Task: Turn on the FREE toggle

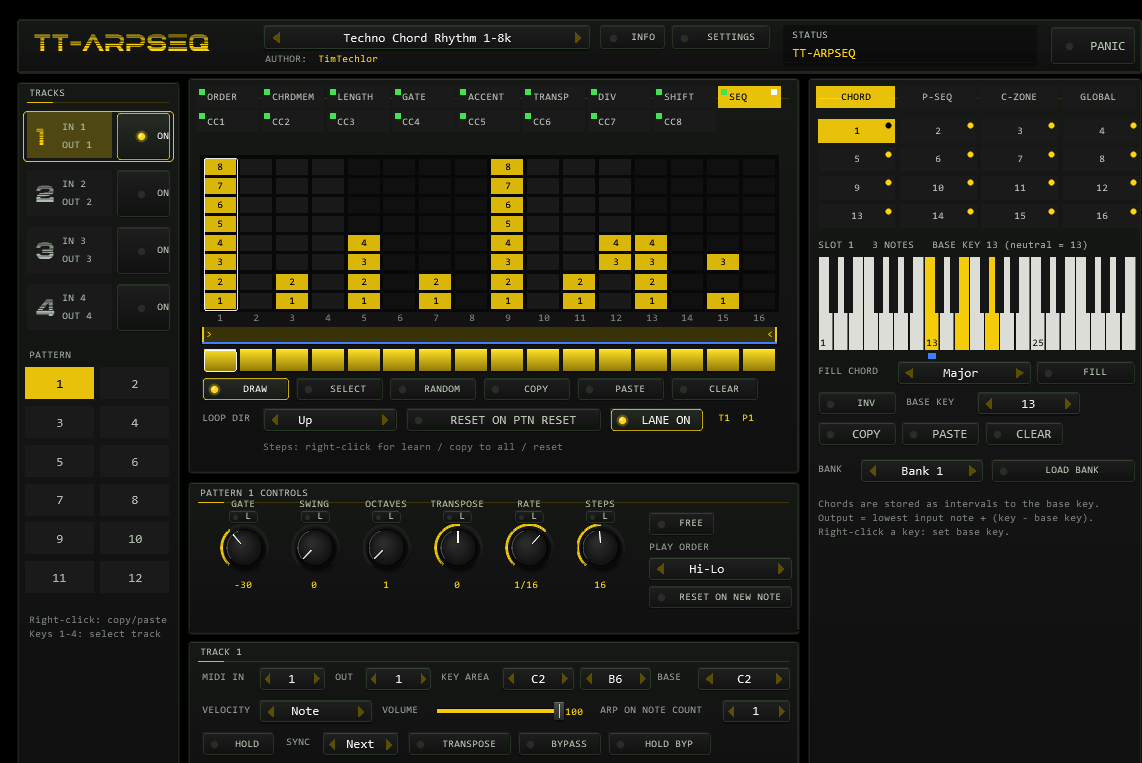Action: (681, 523)
